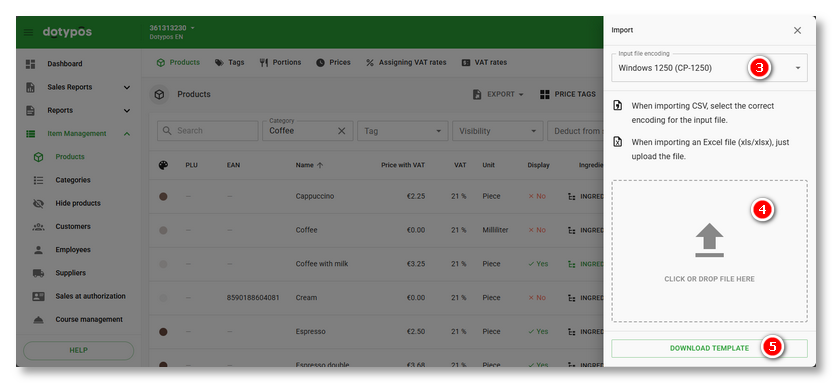Click the upload arrow icon in drop zone
The image size is (832, 383).
[x=709, y=240]
